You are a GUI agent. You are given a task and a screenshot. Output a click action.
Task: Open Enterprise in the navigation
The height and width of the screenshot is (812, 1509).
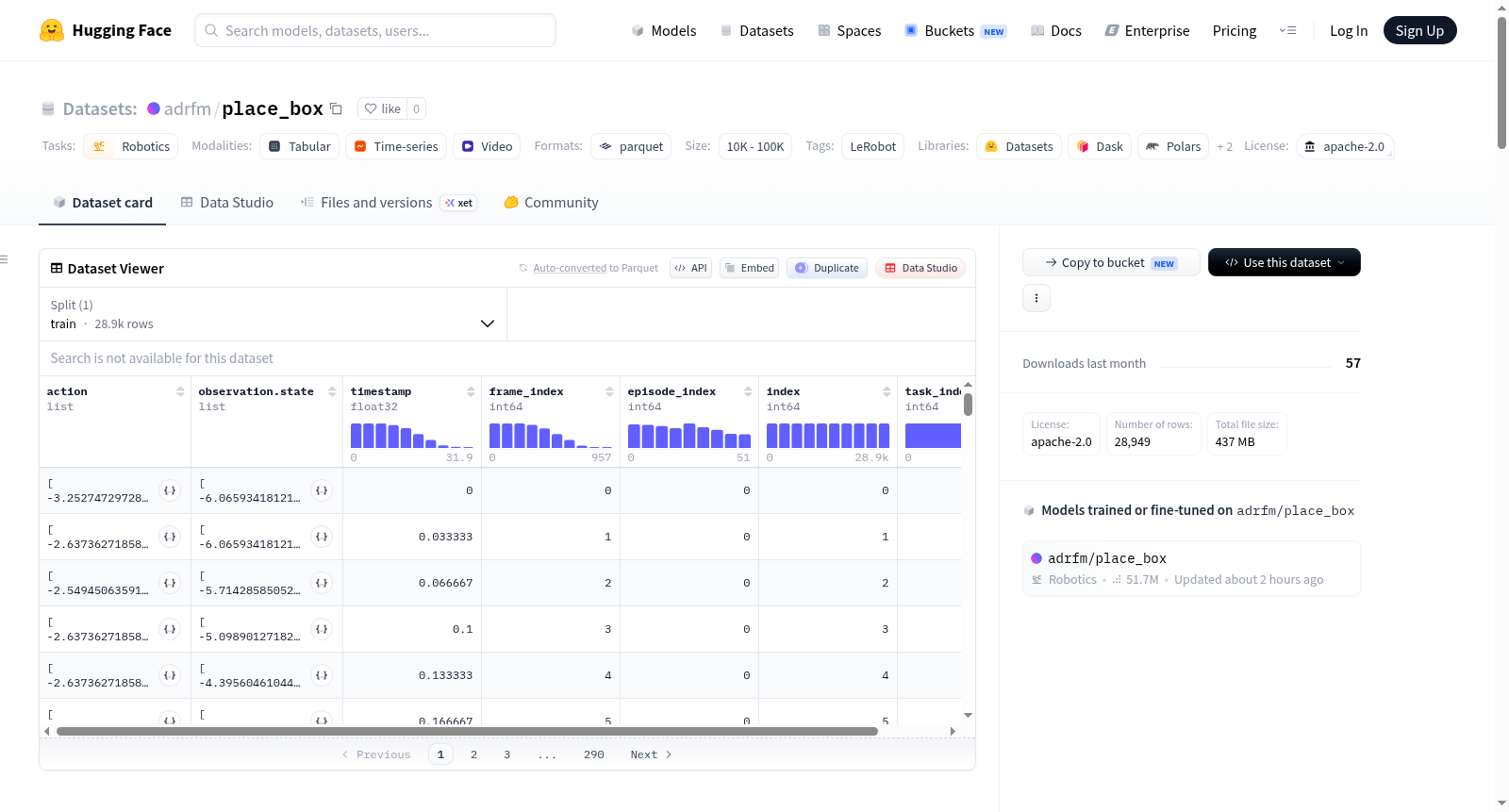[x=1147, y=31]
